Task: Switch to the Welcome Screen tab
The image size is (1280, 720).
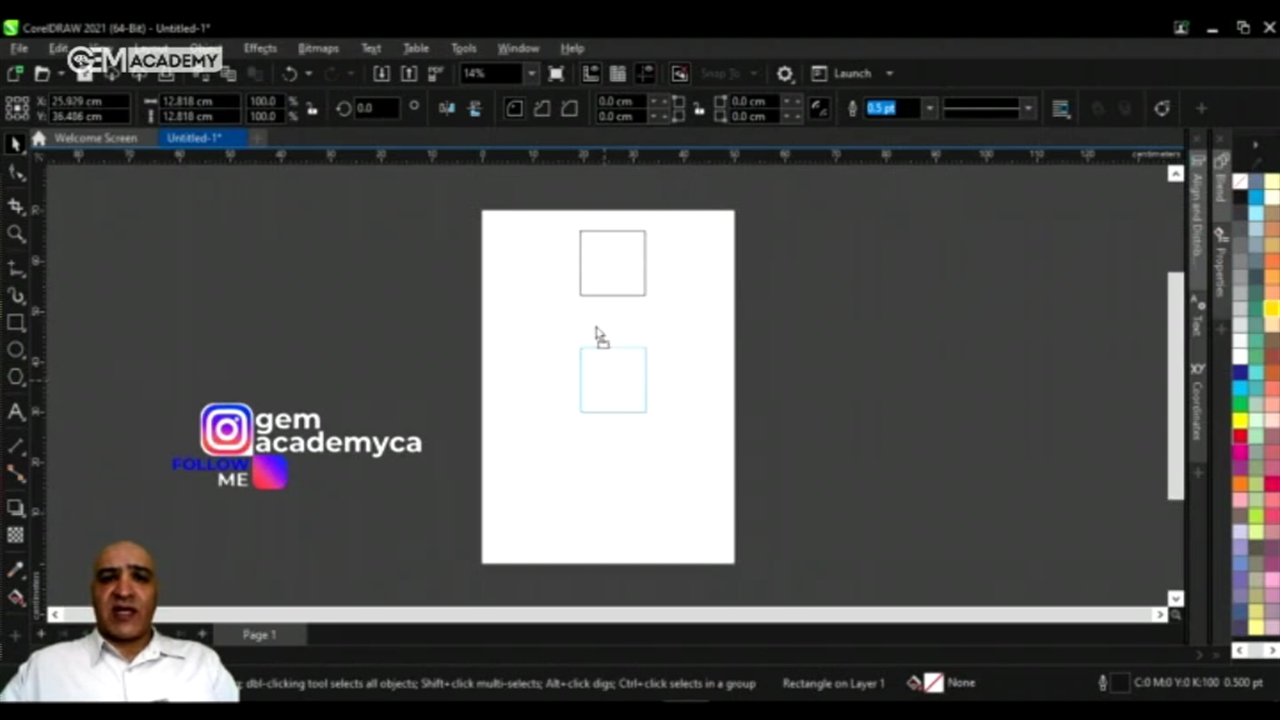Action: click(x=95, y=138)
